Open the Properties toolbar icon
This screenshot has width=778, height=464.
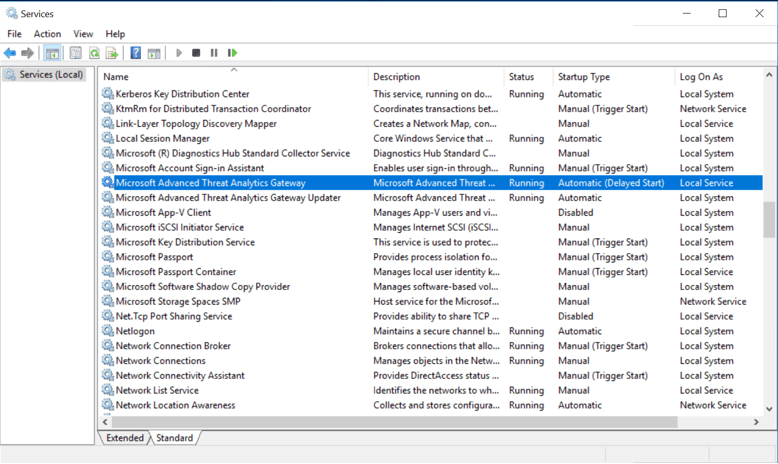click(75, 53)
